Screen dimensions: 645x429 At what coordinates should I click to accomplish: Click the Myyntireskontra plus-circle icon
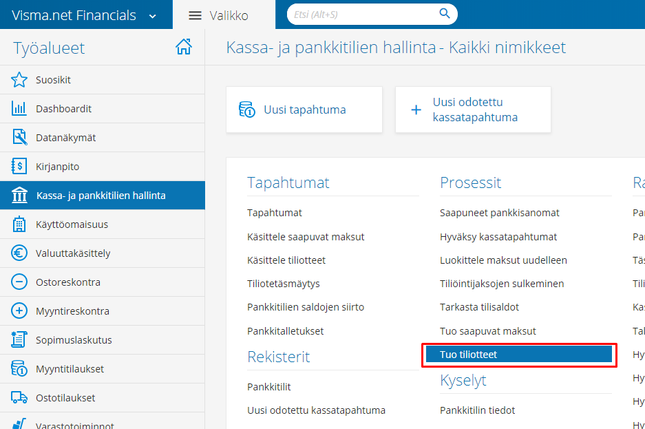[18, 311]
